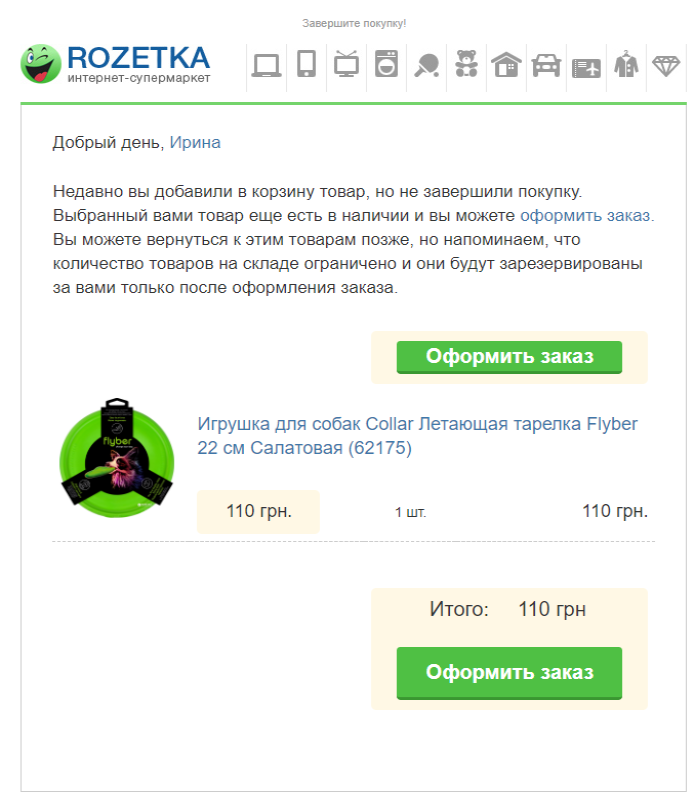694x792 pixels.
Task: Open the laptops and computers category icon
Action: click(266, 65)
